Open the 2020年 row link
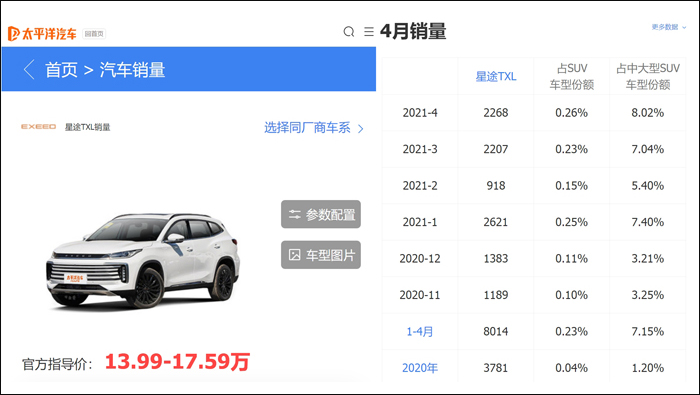The height and width of the screenshot is (395, 700). click(420, 368)
